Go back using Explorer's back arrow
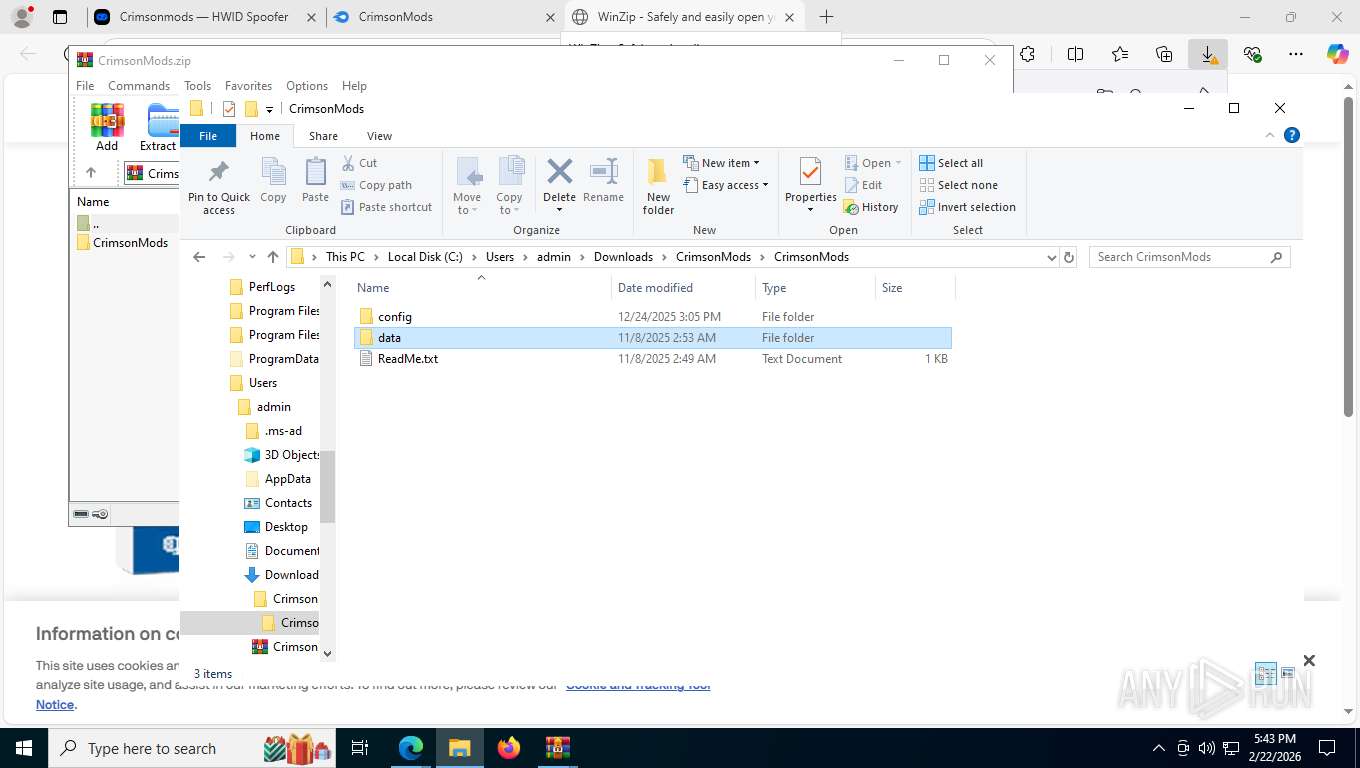Screen dimensions: 1360x768 click(x=199, y=257)
